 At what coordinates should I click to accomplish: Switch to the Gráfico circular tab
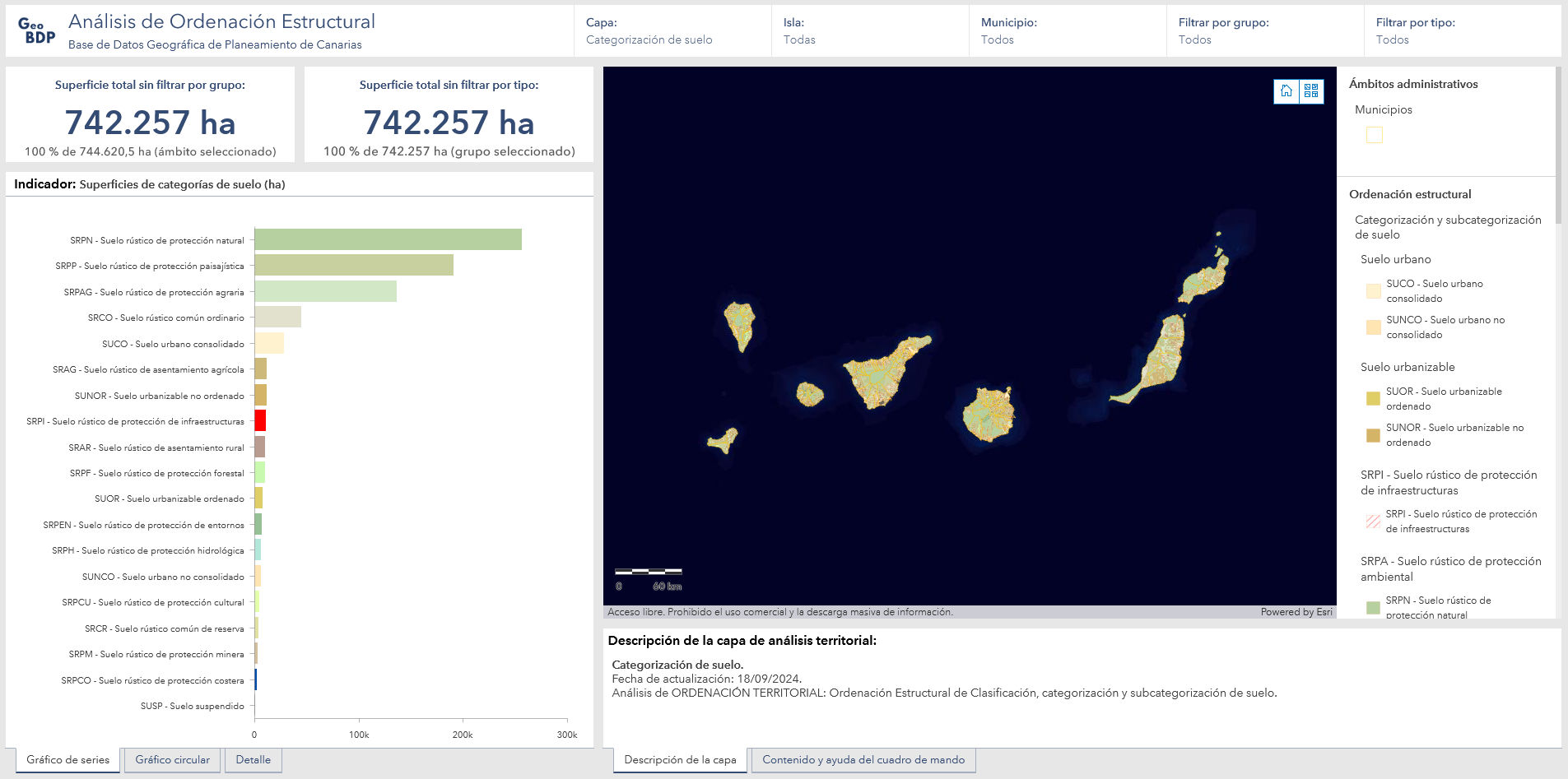point(173,760)
